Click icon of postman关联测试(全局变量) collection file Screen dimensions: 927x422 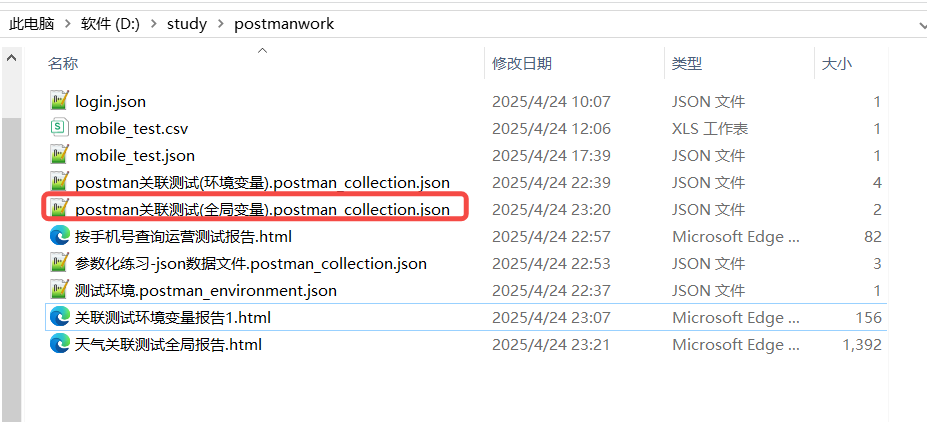(x=59, y=209)
